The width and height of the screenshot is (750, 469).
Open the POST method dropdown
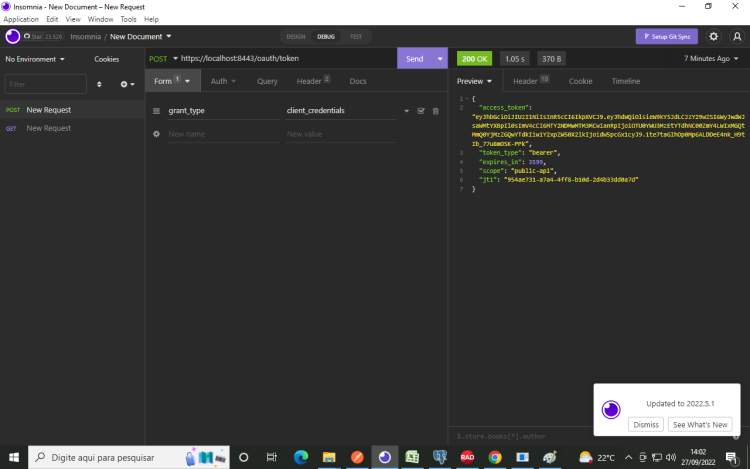164,58
